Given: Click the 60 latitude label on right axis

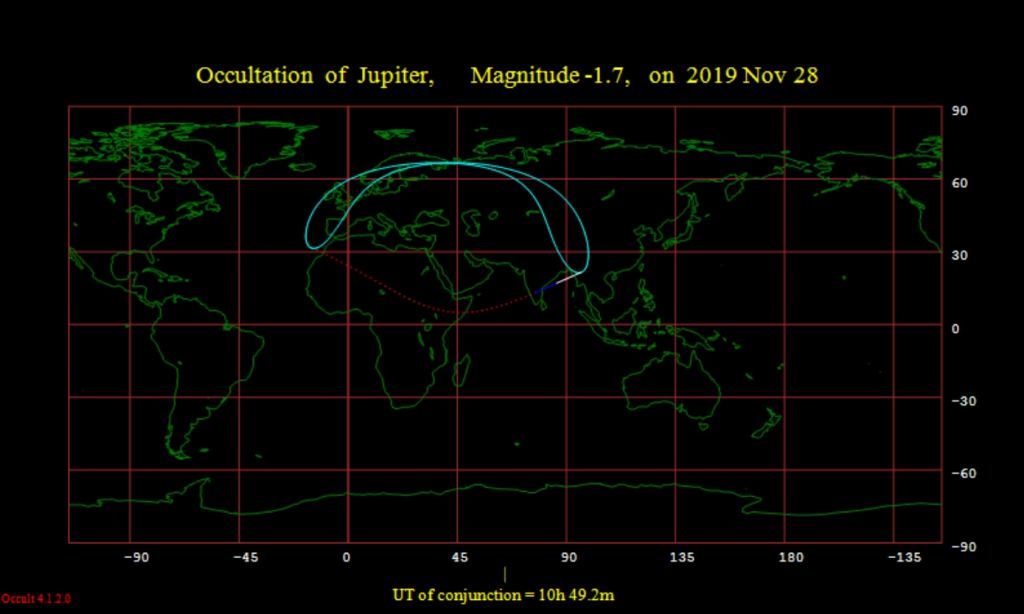Looking at the screenshot, I should [957, 183].
